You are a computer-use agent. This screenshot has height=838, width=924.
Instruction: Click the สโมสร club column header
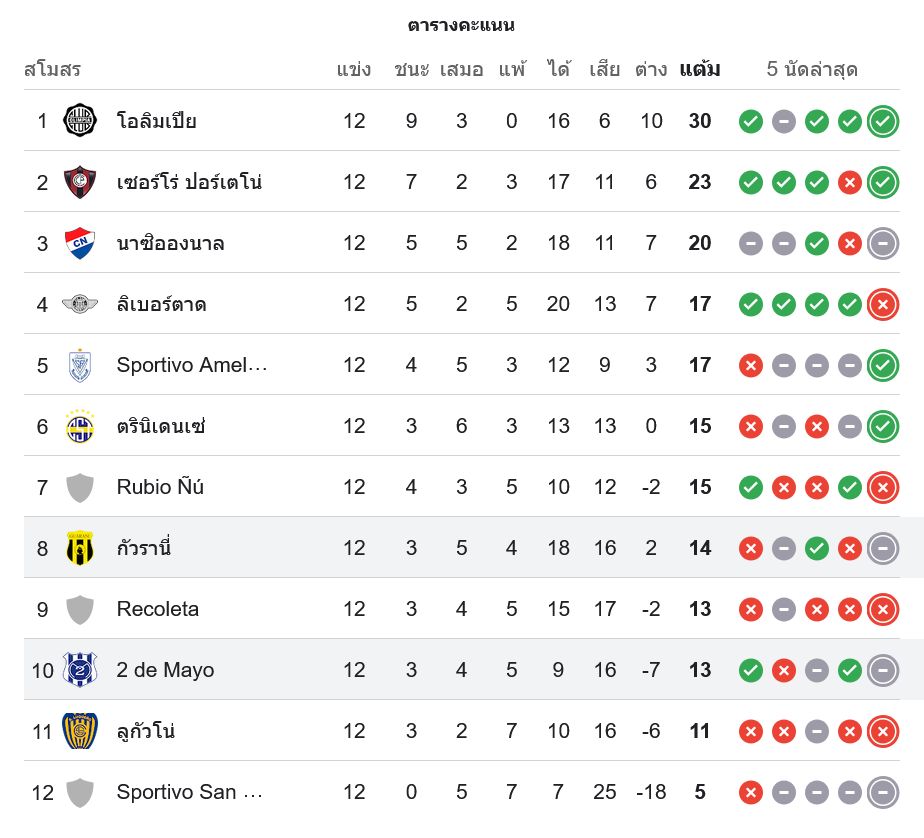52,70
